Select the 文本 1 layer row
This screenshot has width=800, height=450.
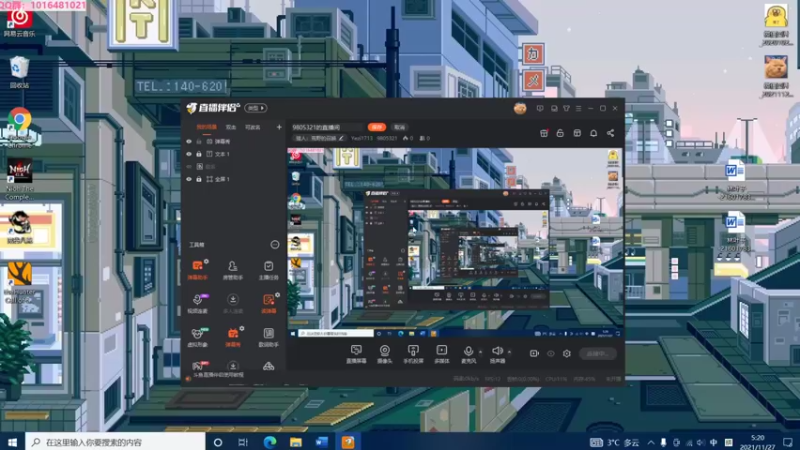[234, 154]
